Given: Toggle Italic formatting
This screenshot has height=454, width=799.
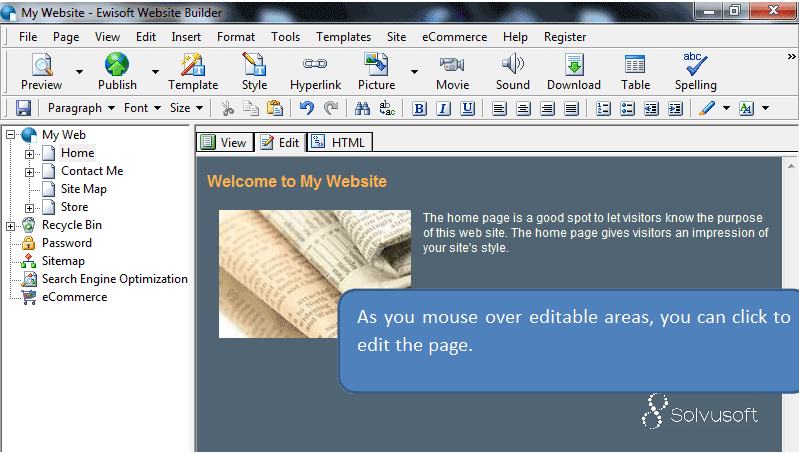Looking at the screenshot, I should tap(443, 109).
